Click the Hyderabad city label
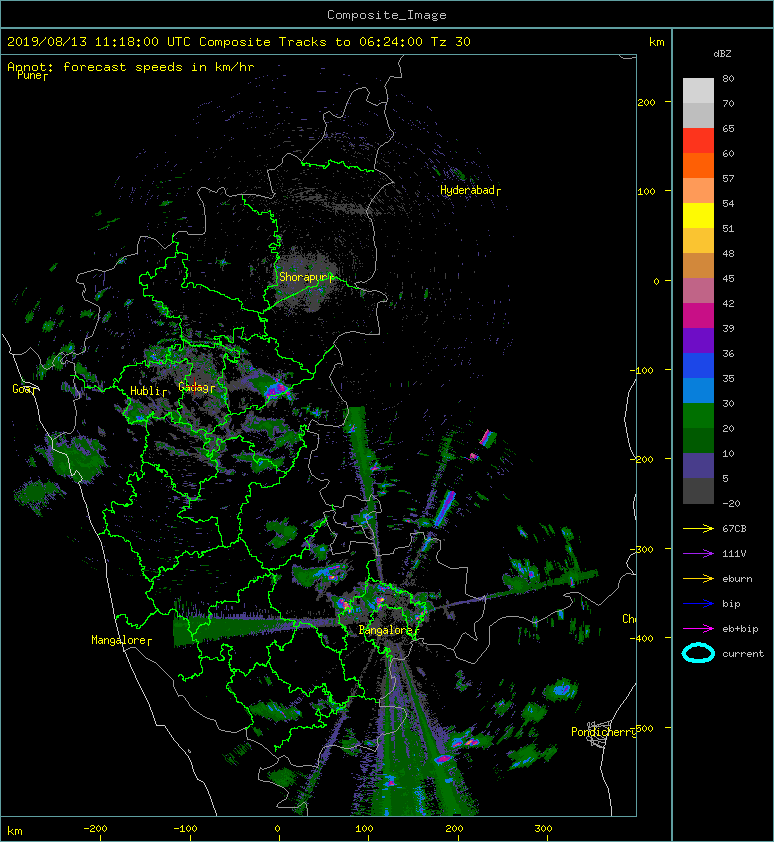This screenshot has width=774, height=842. (x=470, y=190)
